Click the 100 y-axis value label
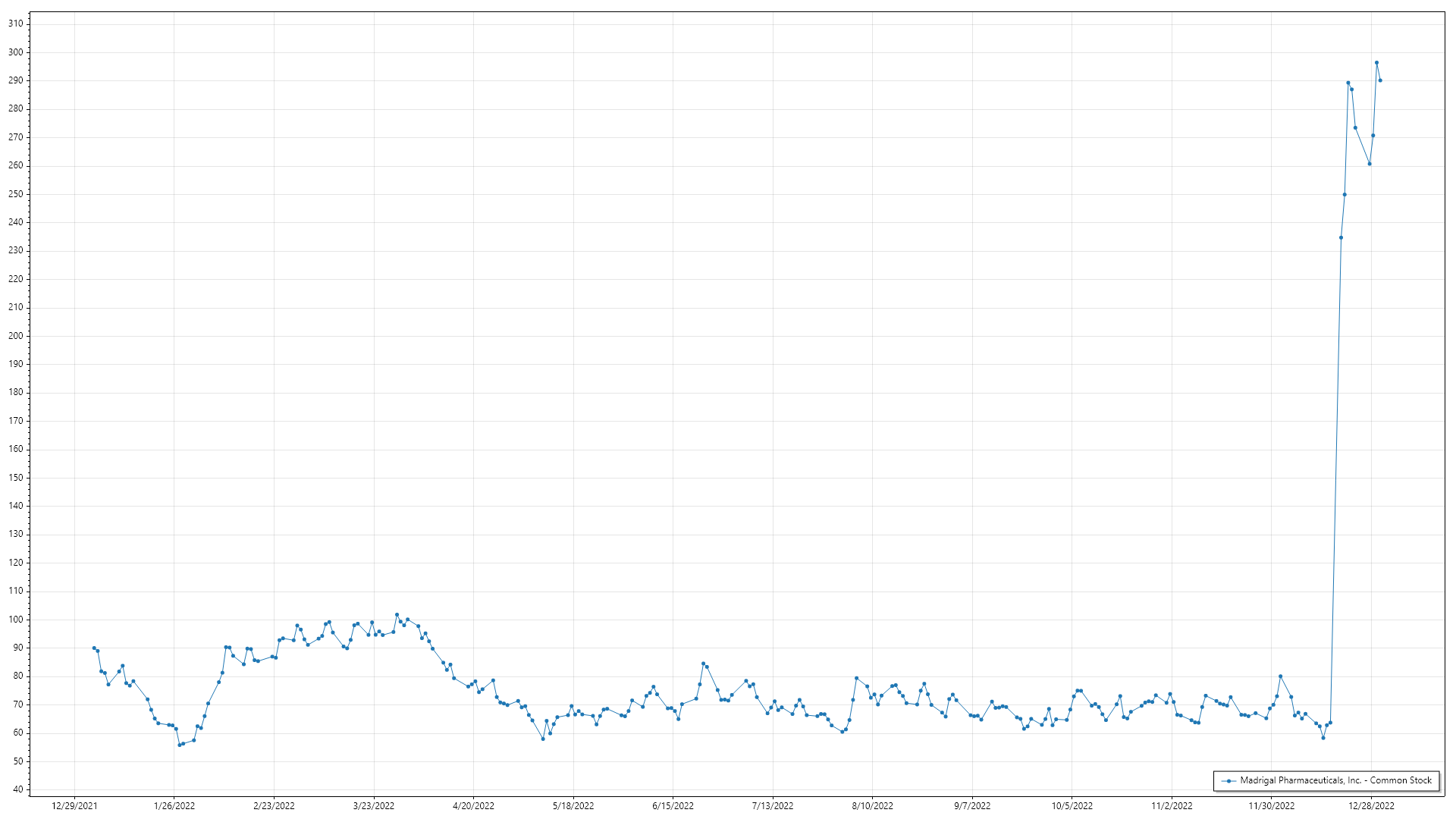1456x819 pixels. tap(15, 620)
